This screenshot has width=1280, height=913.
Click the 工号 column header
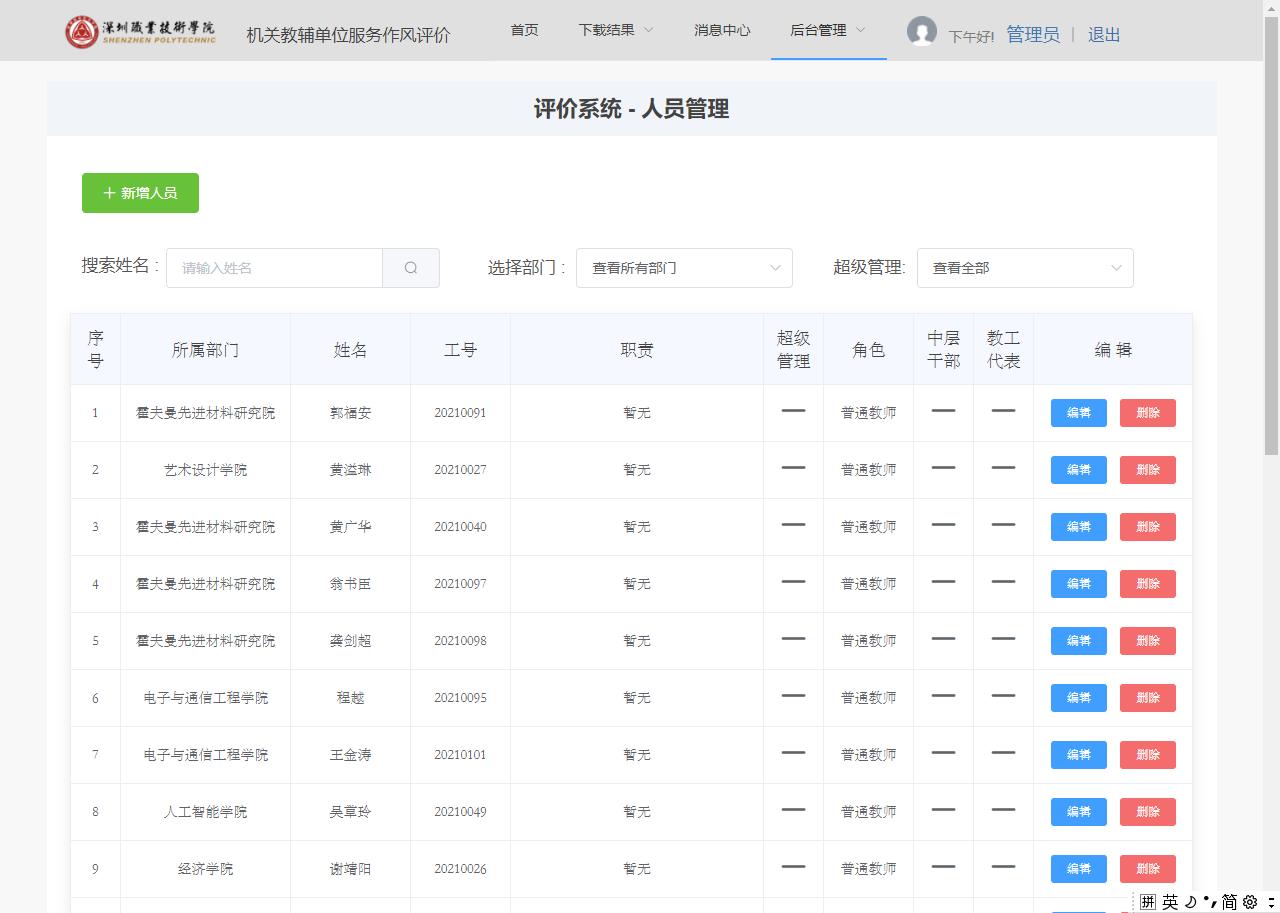(x=461, y=350)
